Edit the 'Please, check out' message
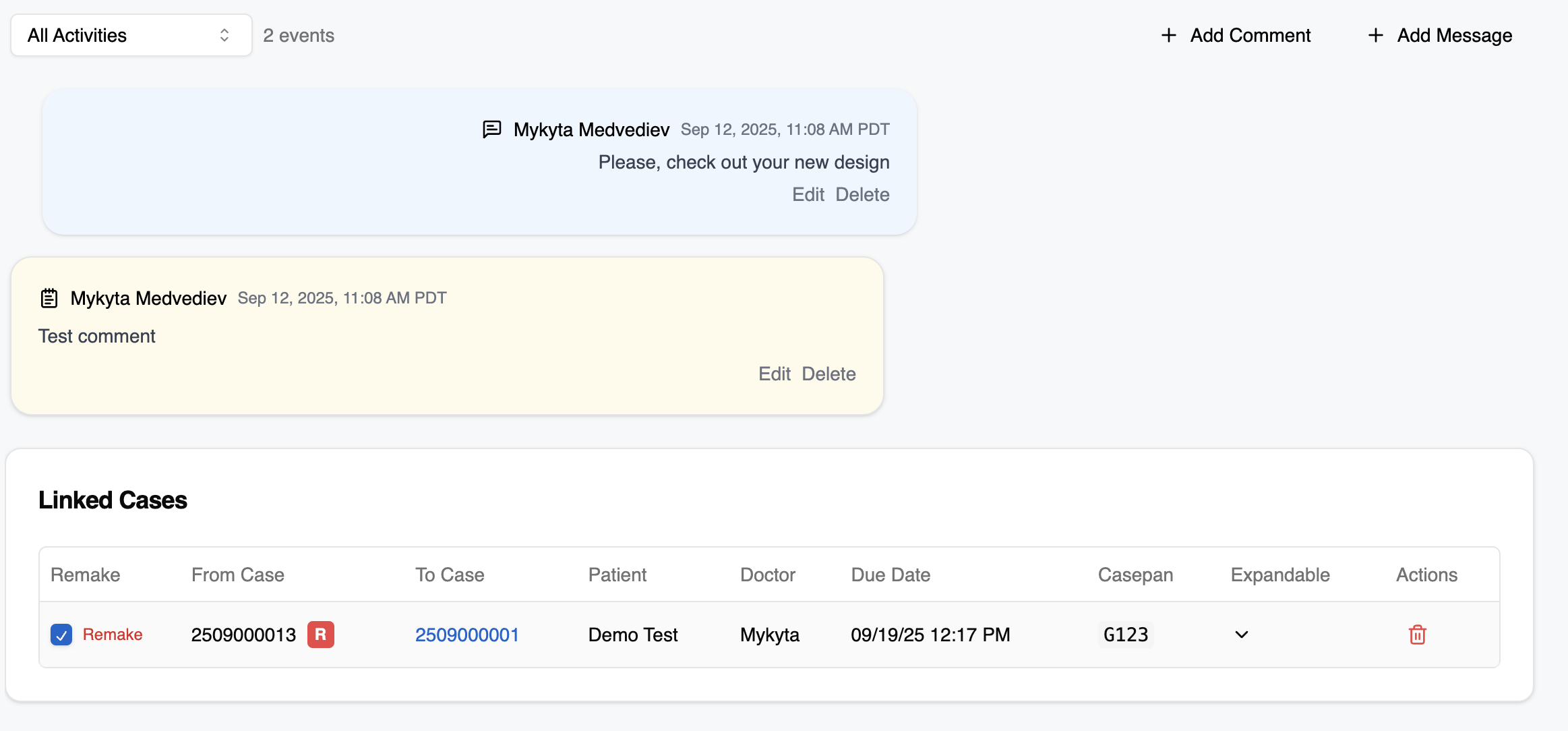This screenshot has height=731, width=1568. (x=808, y=194)
